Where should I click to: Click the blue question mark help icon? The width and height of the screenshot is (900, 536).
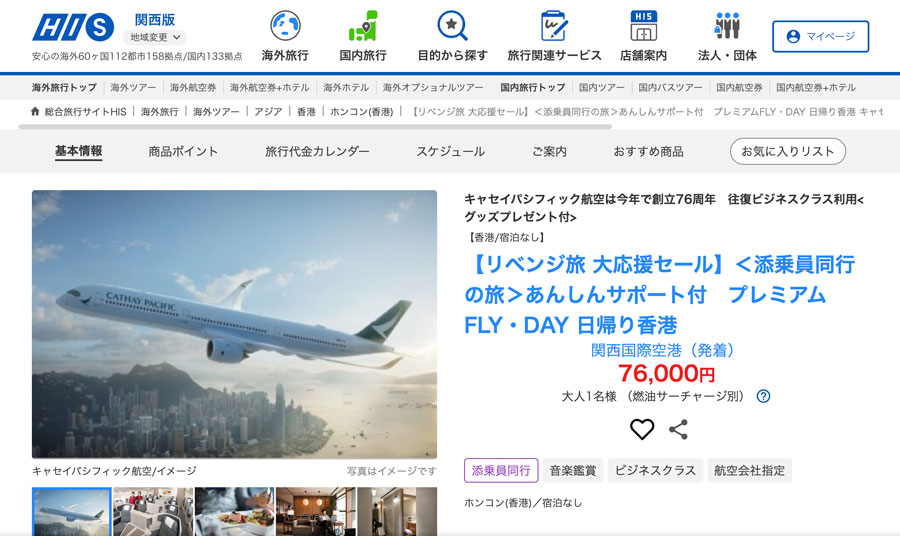tap(763, 396)
